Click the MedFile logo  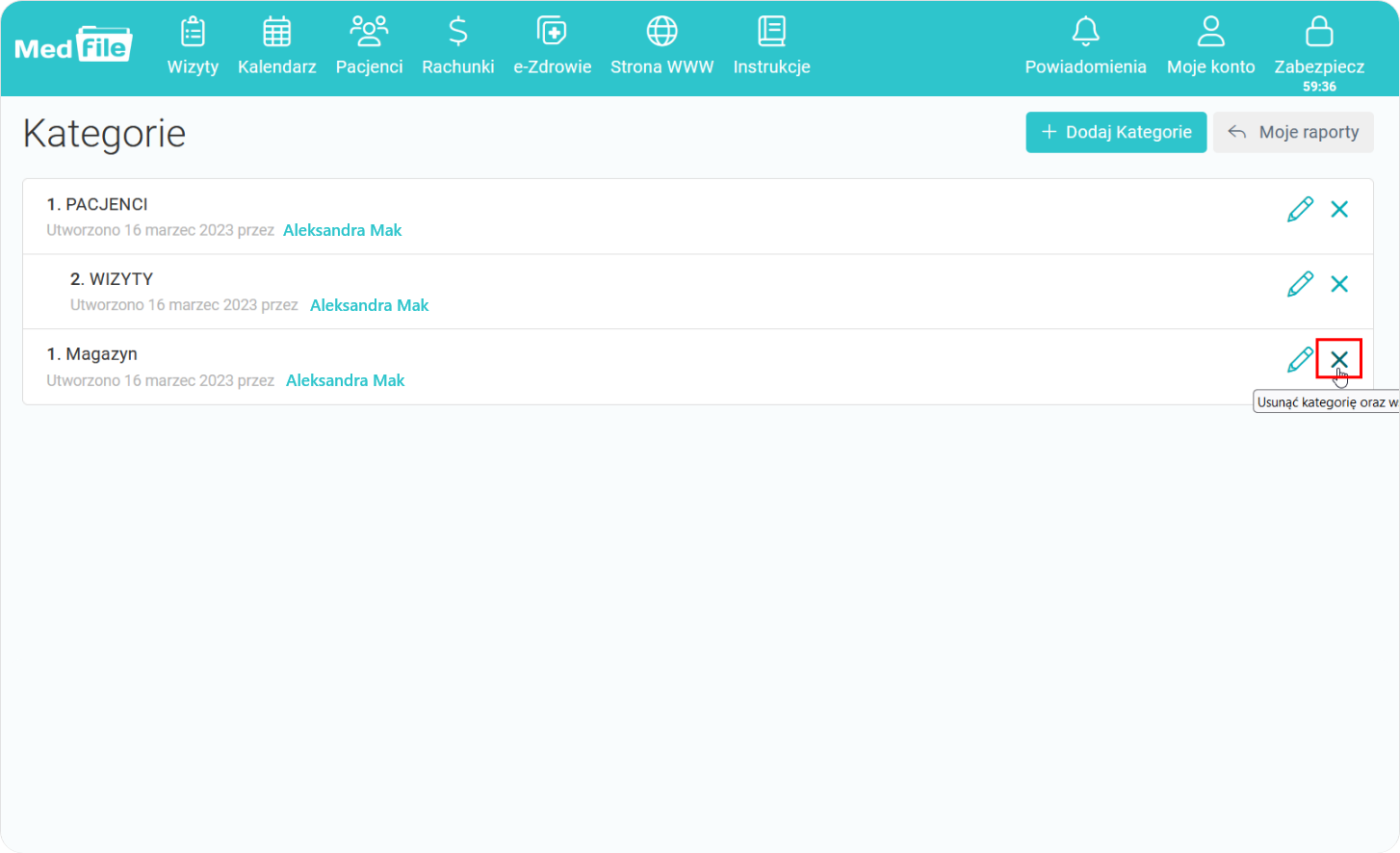click(73, 44)
